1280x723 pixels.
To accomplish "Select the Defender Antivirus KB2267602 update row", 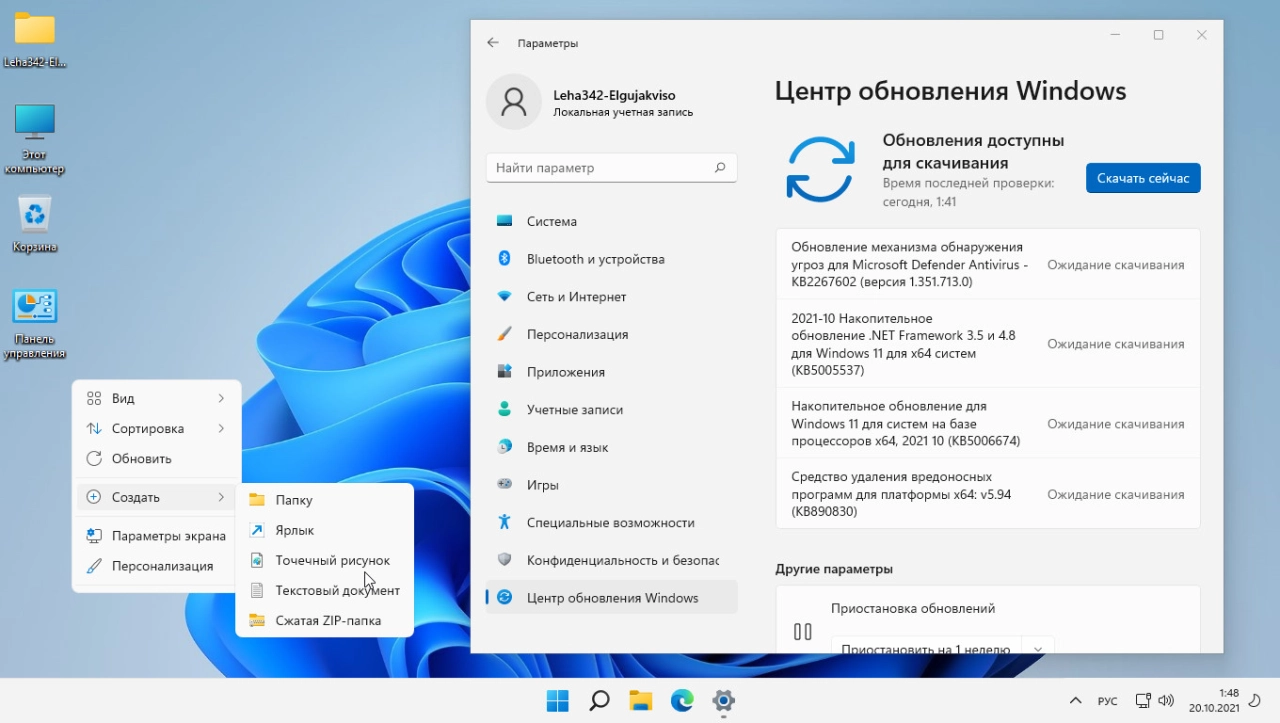I will click(988, 264).
